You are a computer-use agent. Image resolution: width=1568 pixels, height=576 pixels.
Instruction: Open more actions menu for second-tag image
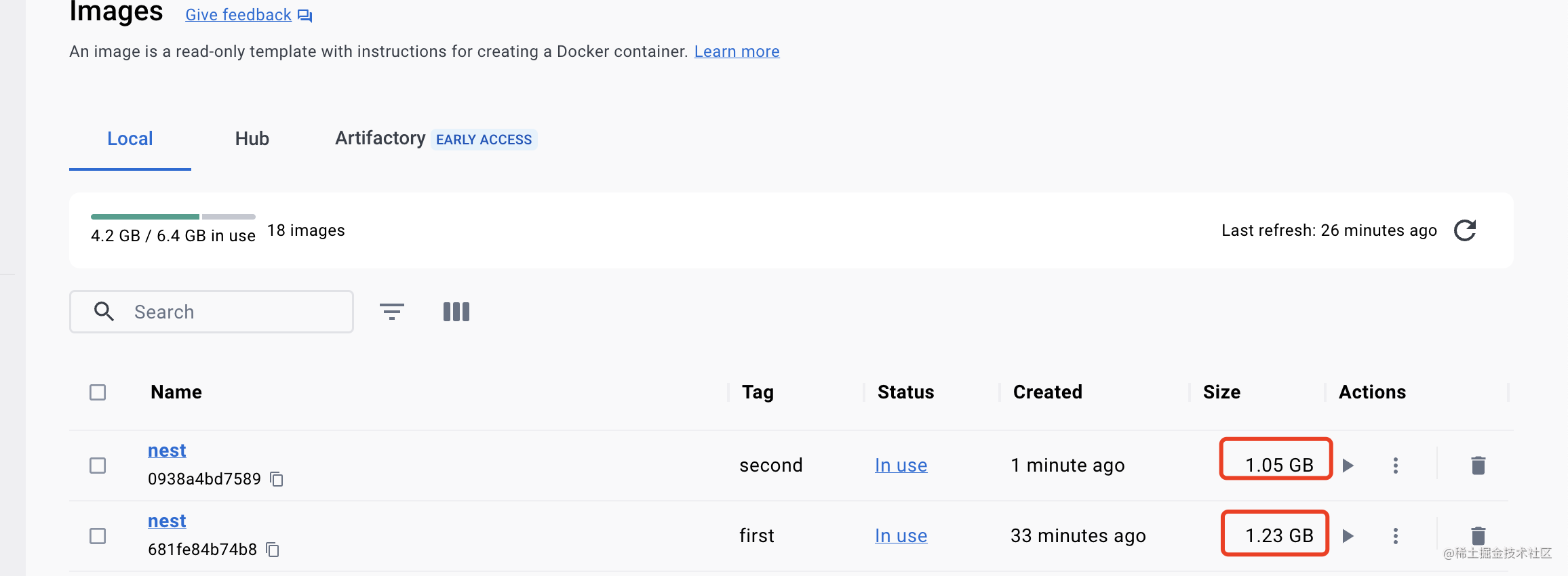[x=1395, y=466]
